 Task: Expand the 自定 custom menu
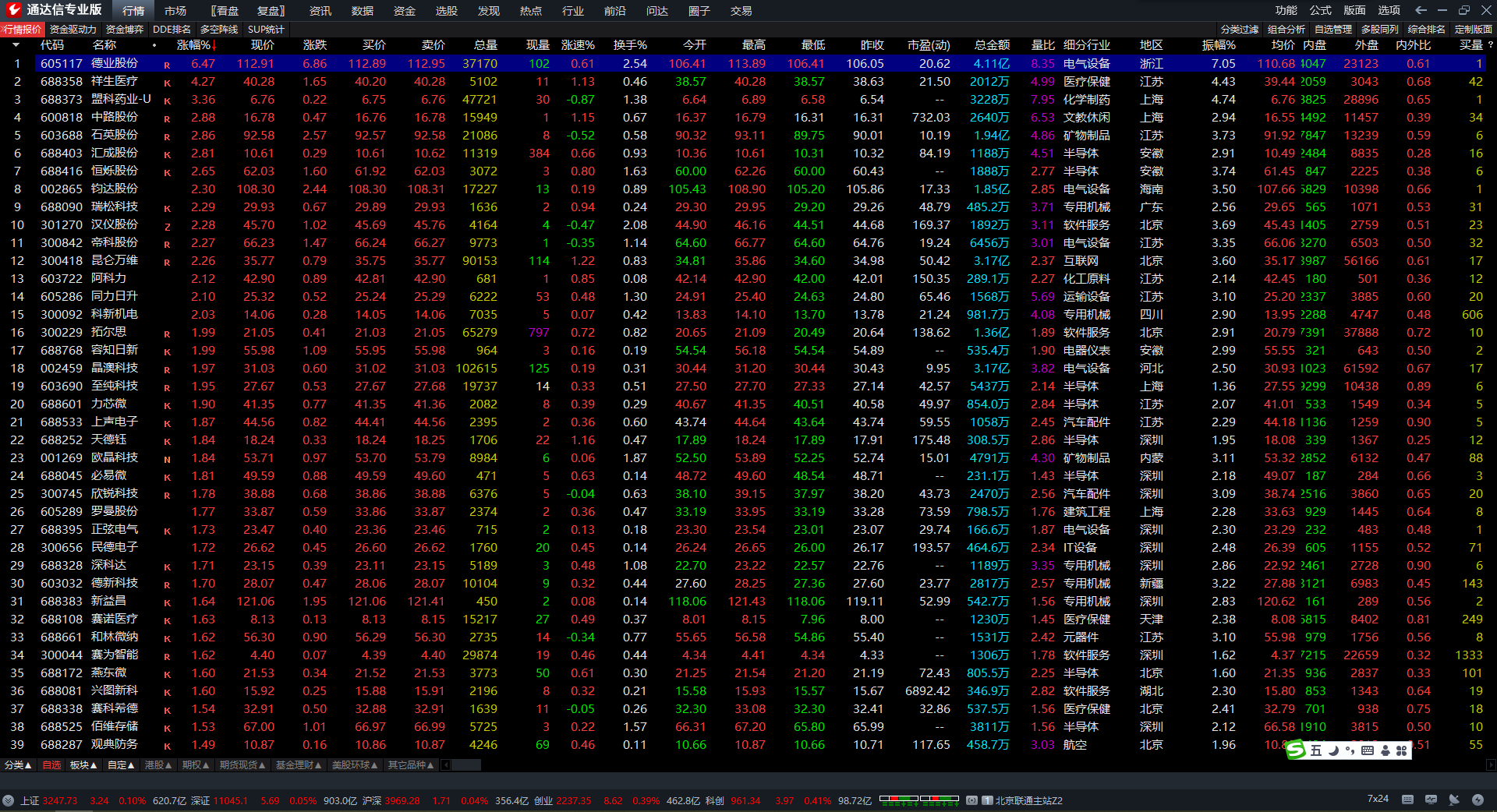point(121,765)
